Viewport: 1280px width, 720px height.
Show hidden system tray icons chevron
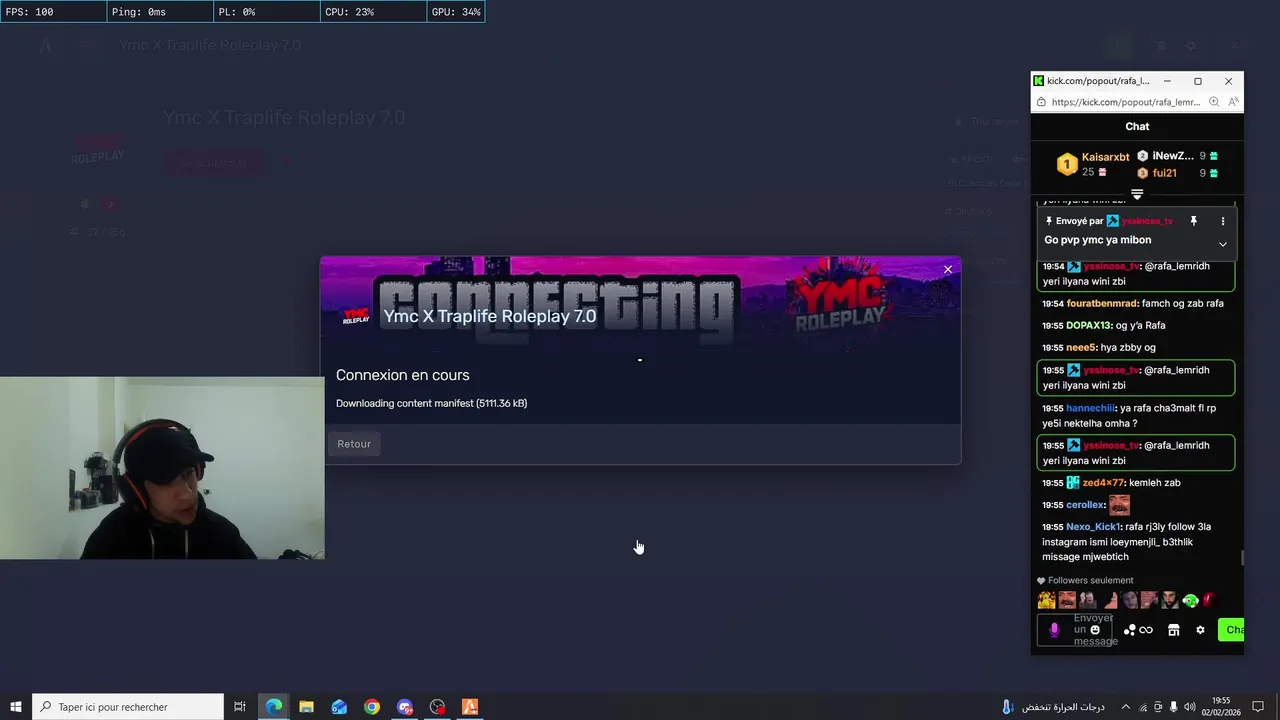(1126, 707)
